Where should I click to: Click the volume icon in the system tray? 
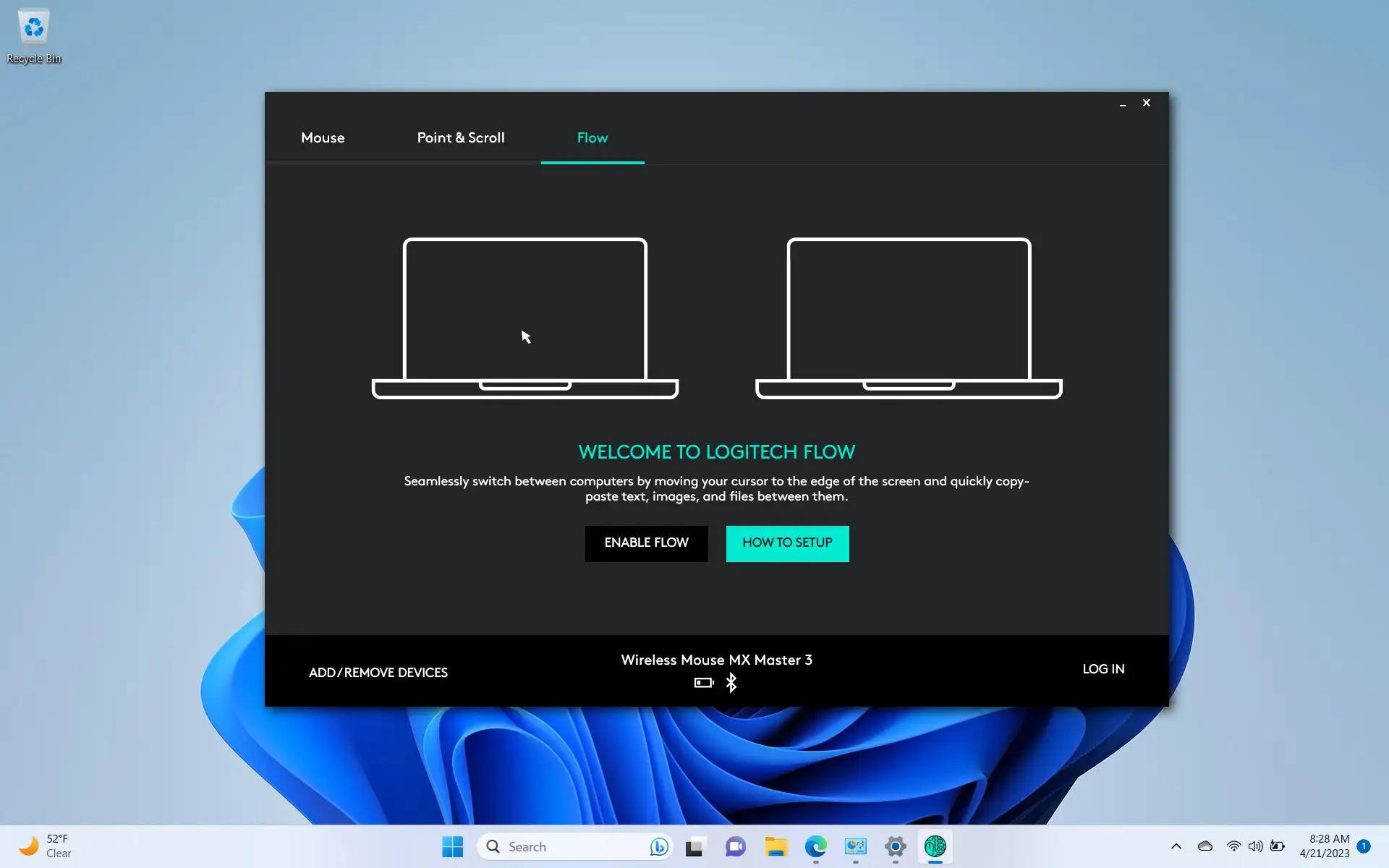1256,846
